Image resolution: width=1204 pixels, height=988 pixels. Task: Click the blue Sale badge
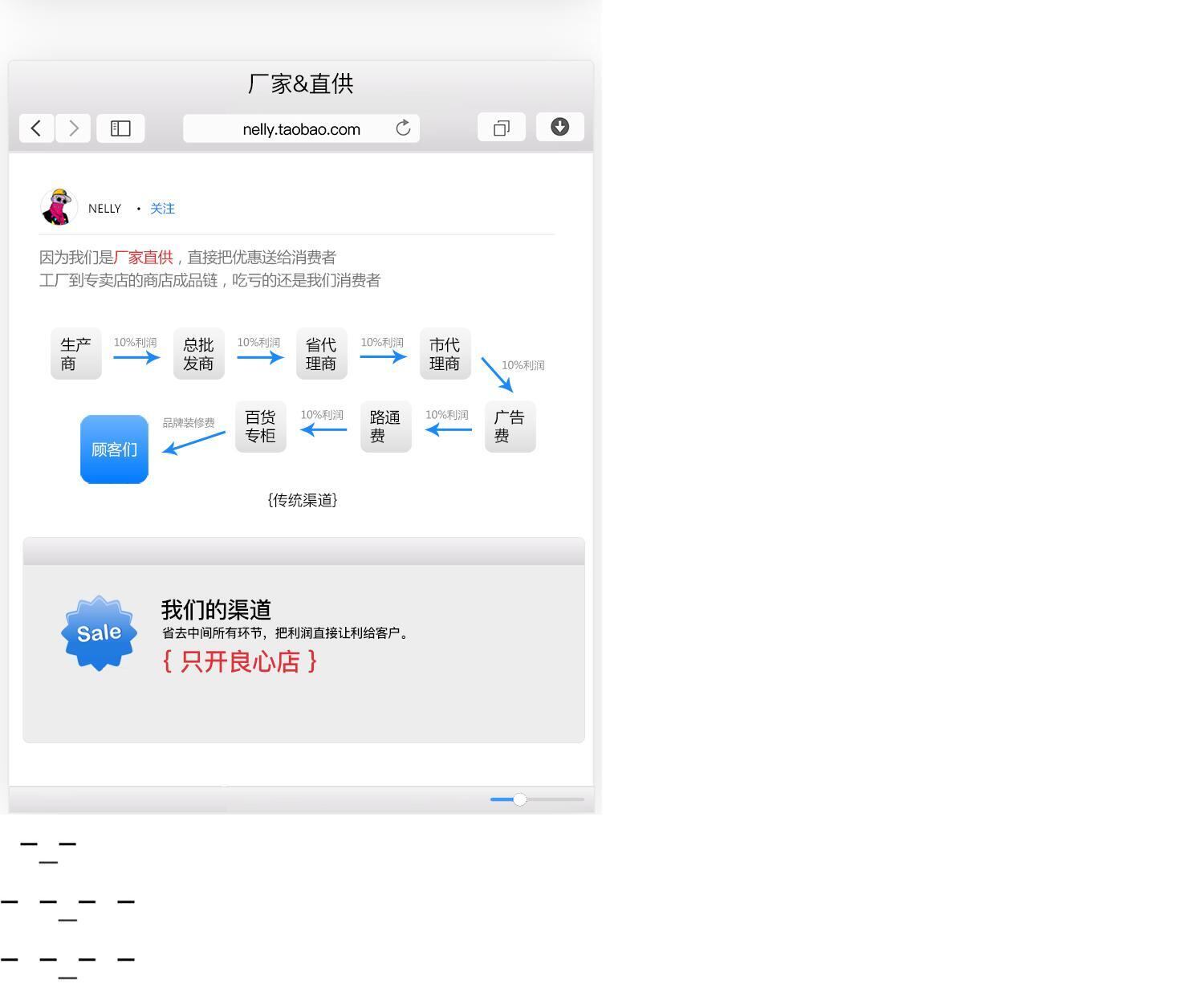pyautogui.click(x=99, y=633)
